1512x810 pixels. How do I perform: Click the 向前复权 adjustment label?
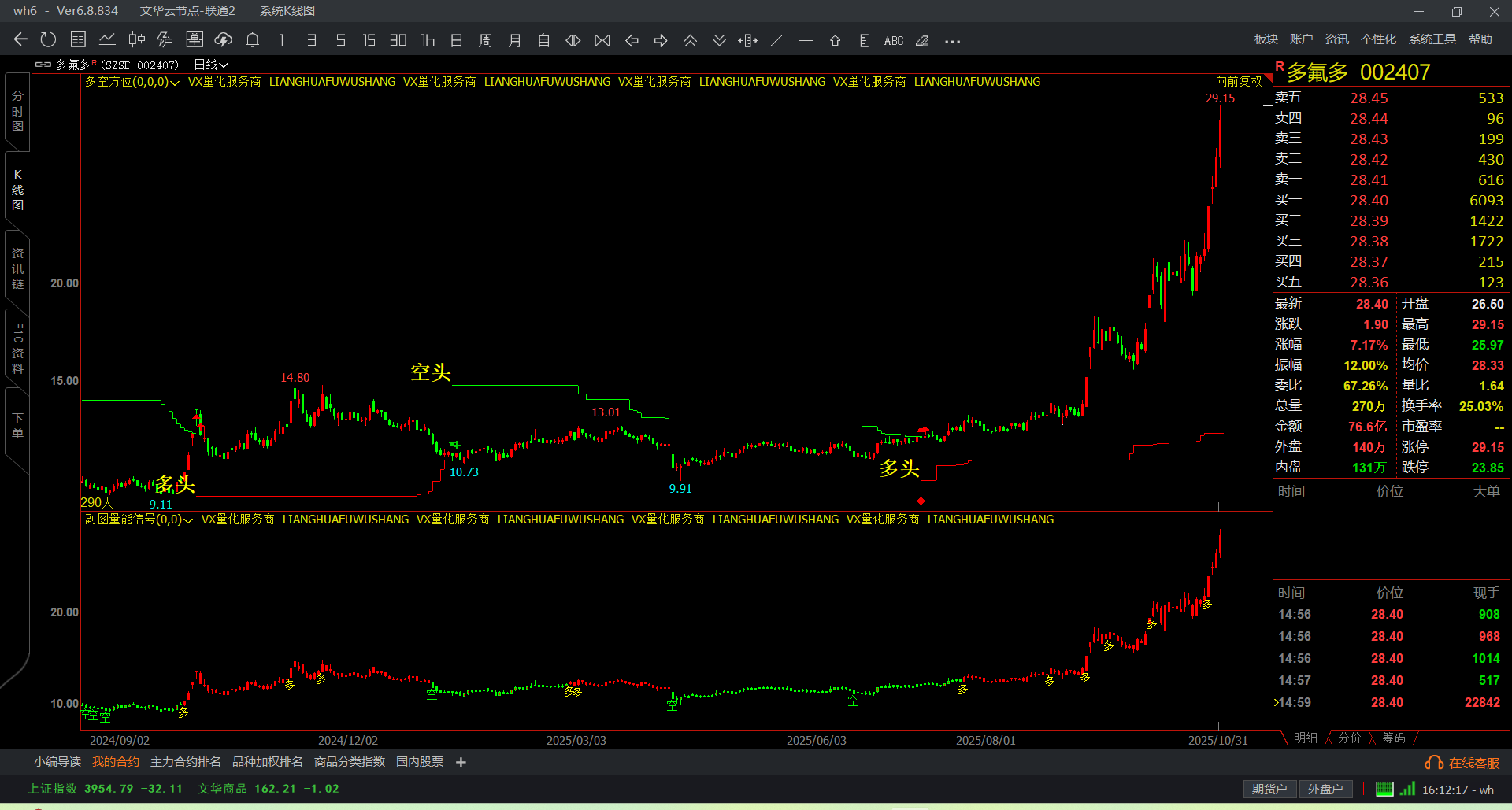[x=1239, y=82]
